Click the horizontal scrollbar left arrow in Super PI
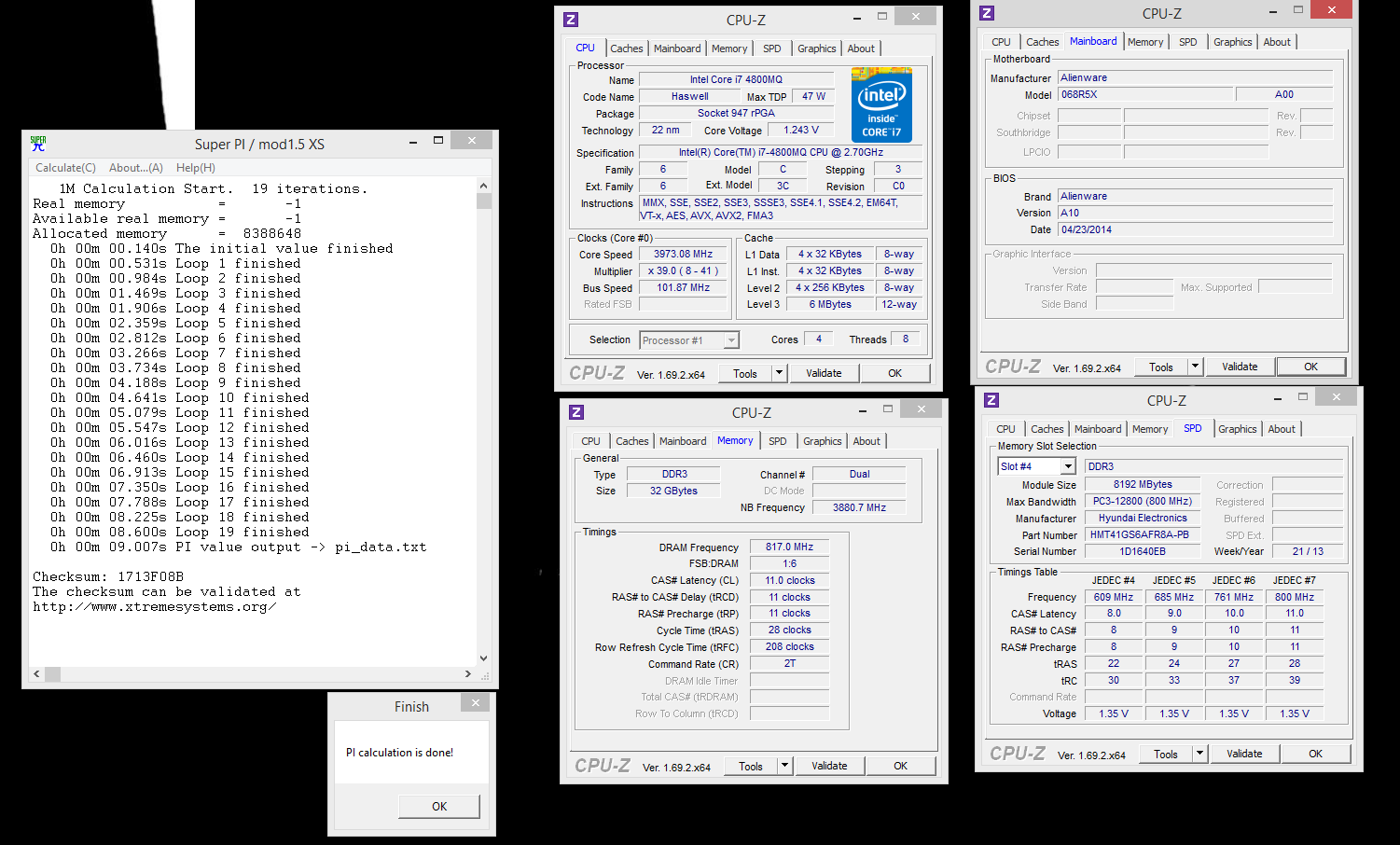 click(x=36, y=673)
